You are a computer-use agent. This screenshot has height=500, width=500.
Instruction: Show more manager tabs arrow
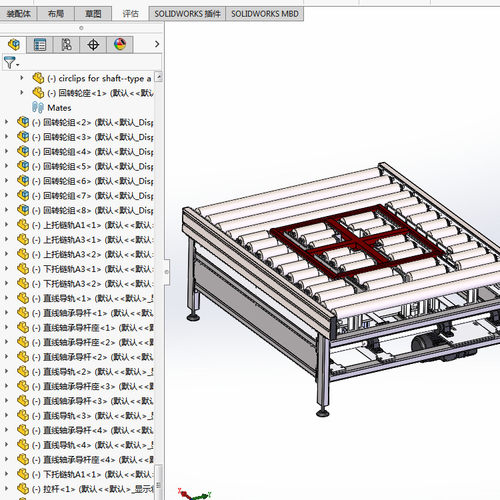click(x=157, y=44)
